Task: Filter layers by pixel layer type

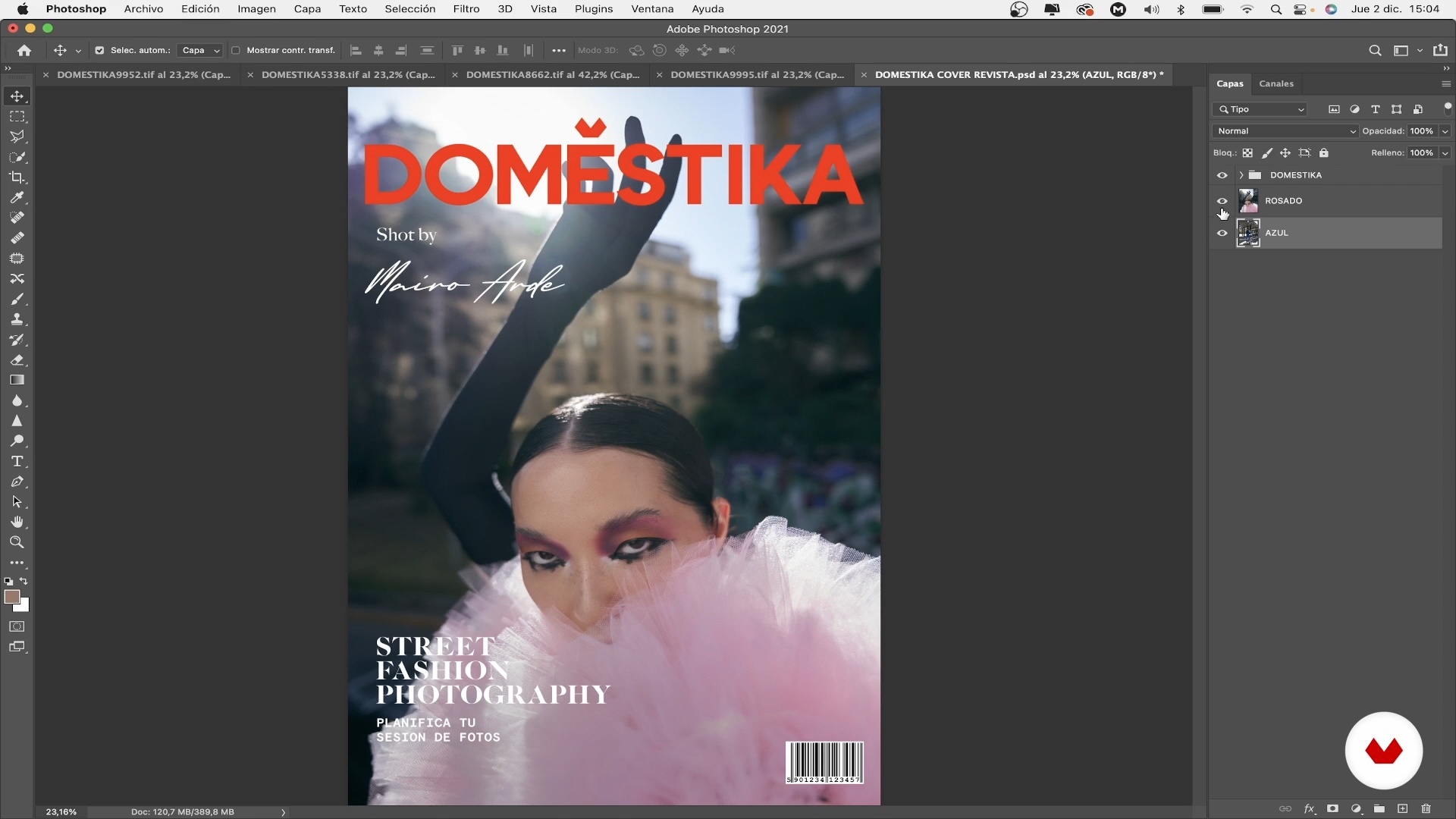Action: (x=1334, y=109)
